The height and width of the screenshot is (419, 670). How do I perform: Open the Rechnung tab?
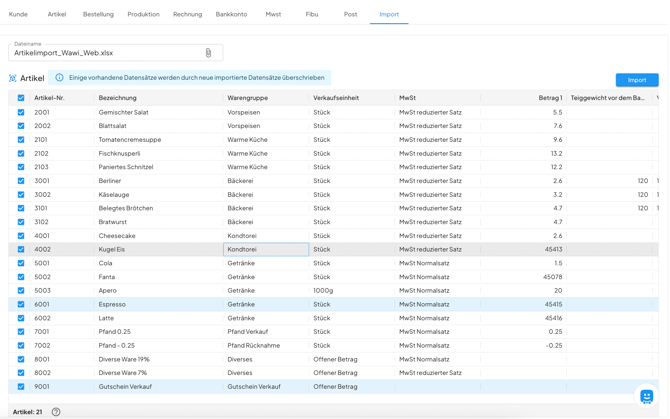click(187, 15)
